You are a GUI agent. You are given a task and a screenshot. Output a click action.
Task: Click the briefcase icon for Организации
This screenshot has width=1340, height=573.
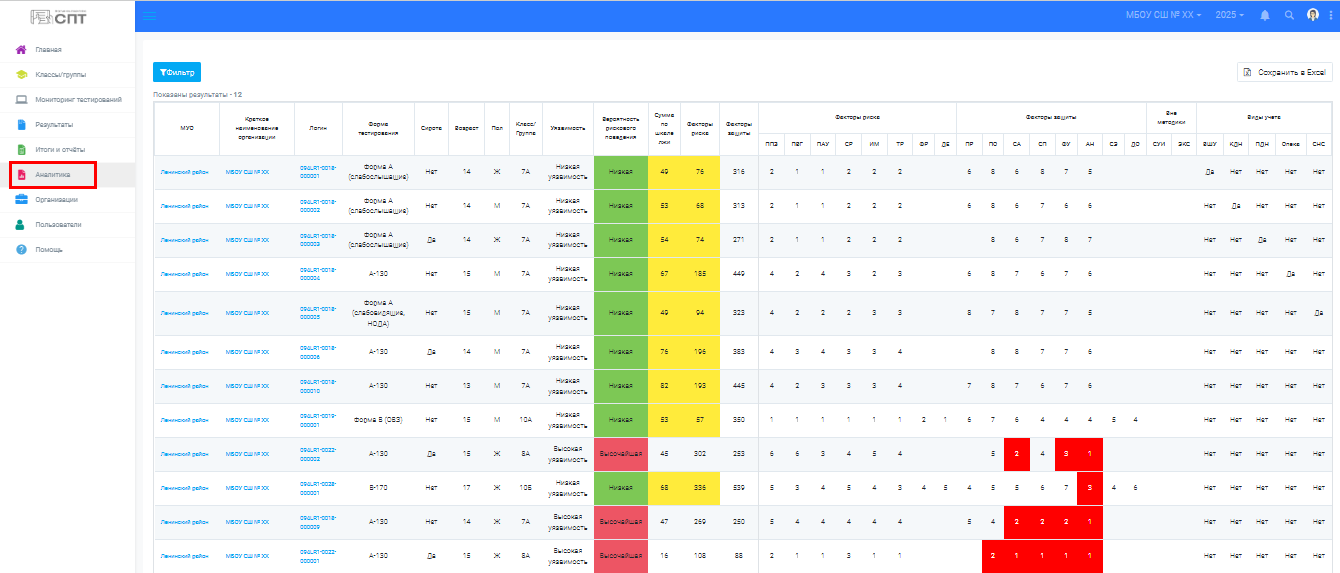[20, 199]
